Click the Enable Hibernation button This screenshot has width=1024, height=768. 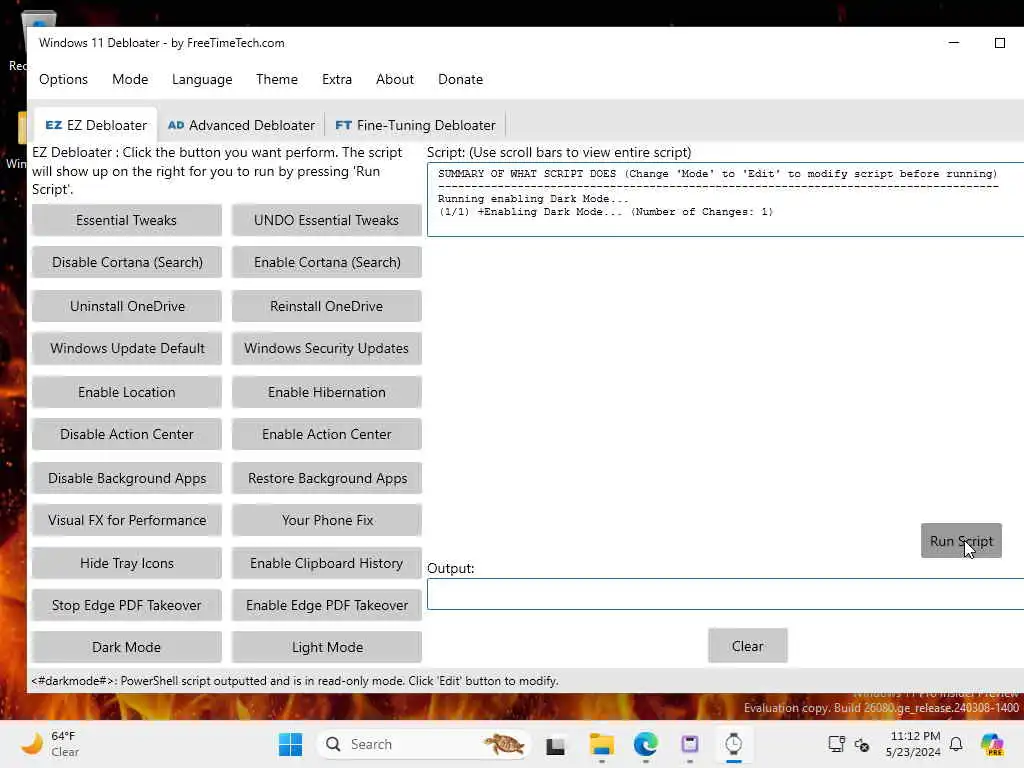pos(327,392)
